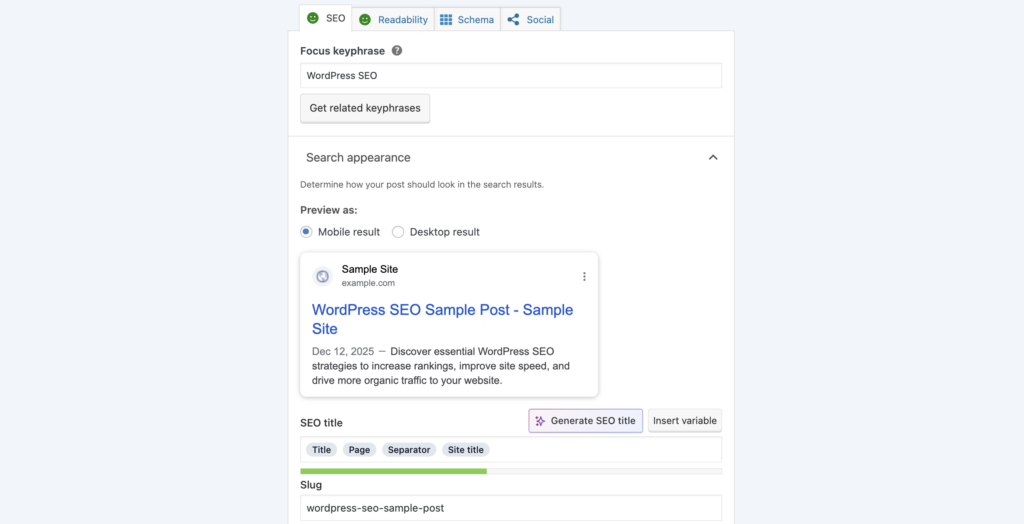The width and height of the screenshot is (1024, 524).
Task: Select the Mobile result radio button
Action: click(x=306, y=232)
